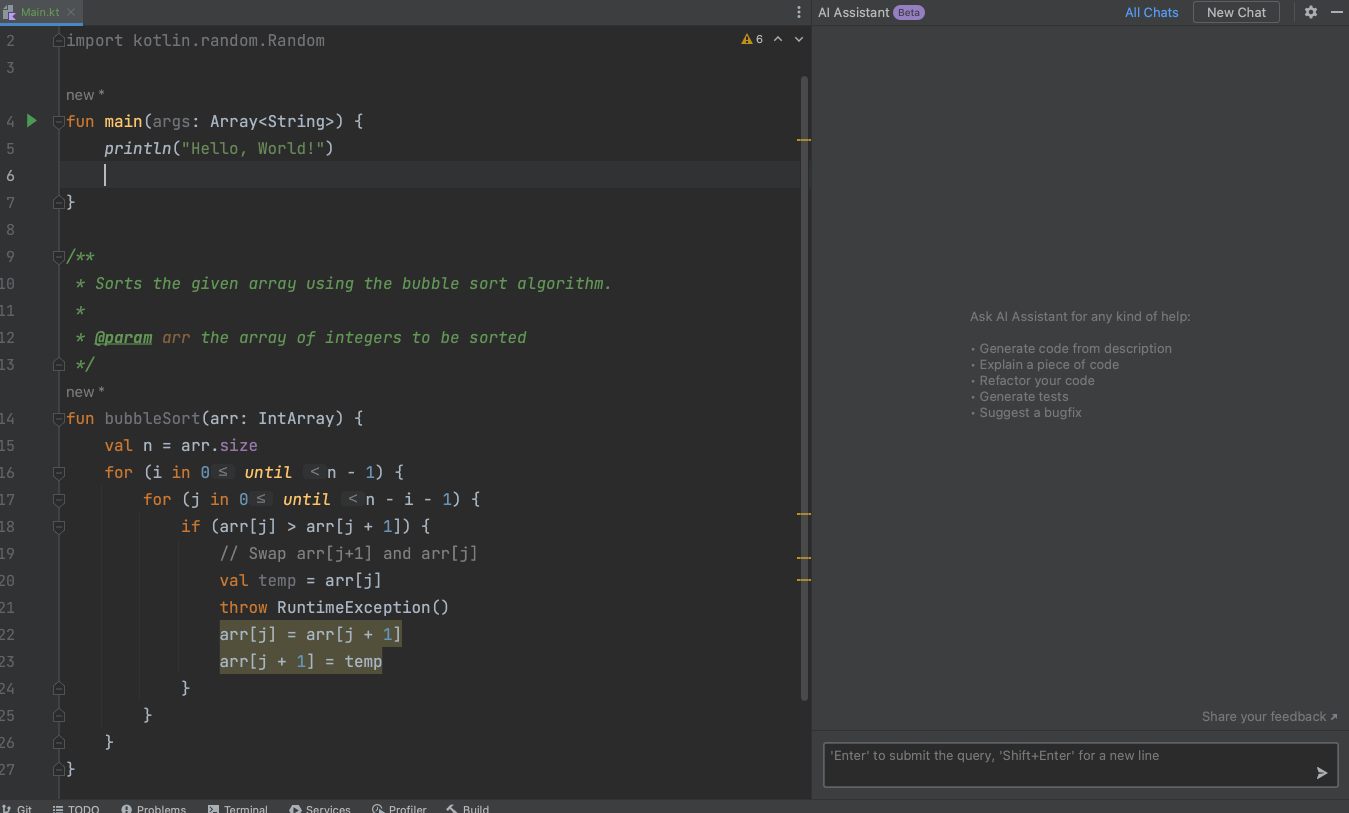
Task: Open AI Assistant settings gear
Action: 1311,12
